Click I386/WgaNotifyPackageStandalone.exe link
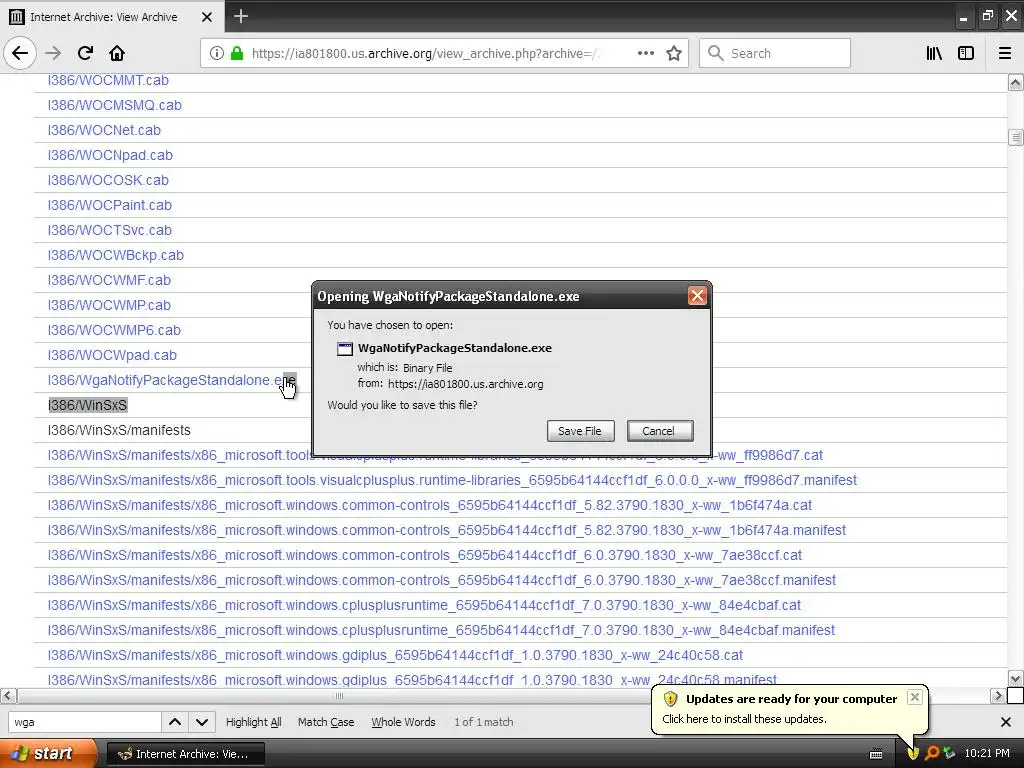This screenshot has width=1024, height=768. 172,380
